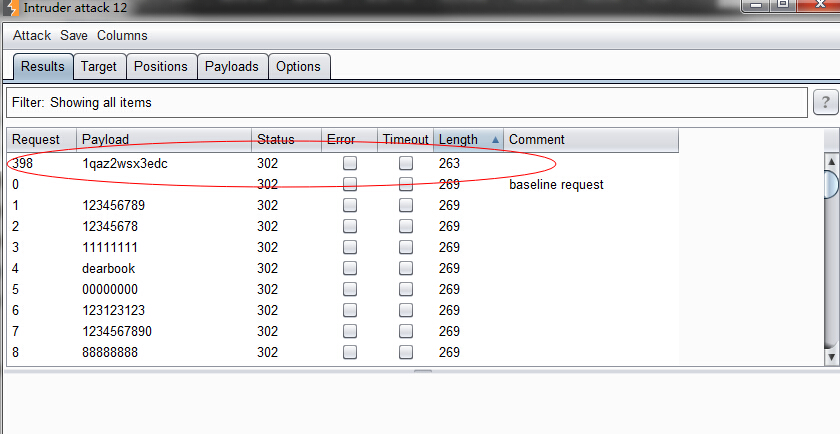Image resolution: width=840 pixels, height=434 pixels.
Task: Sort by the Timeout column header
Action: pos(406,140)
